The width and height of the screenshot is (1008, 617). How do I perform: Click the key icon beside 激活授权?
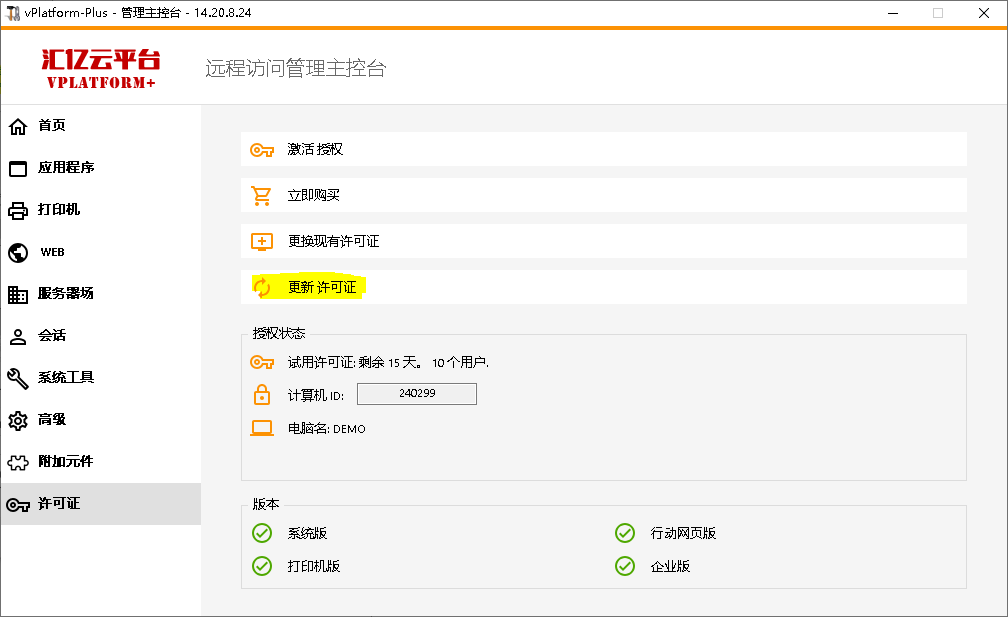[261, 149]
